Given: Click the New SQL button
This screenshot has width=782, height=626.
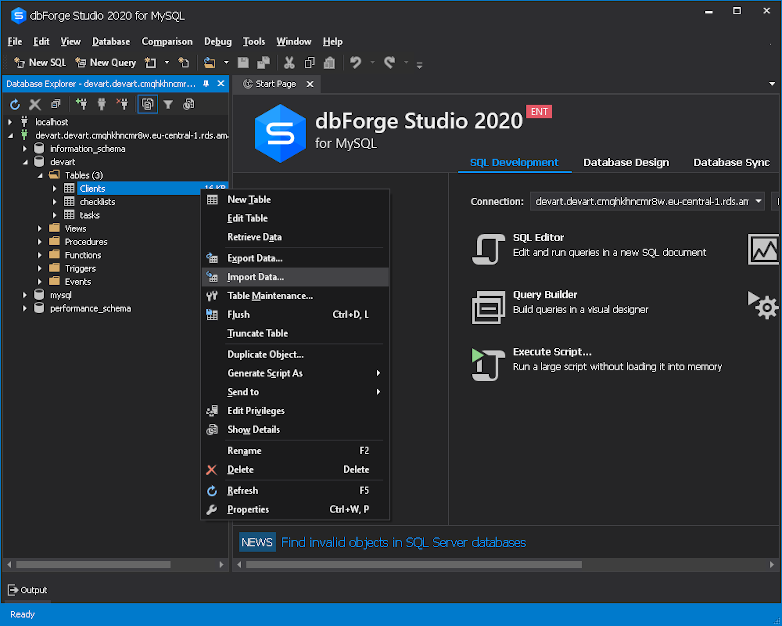Looking at the screenshot, I should pos(40,62).
